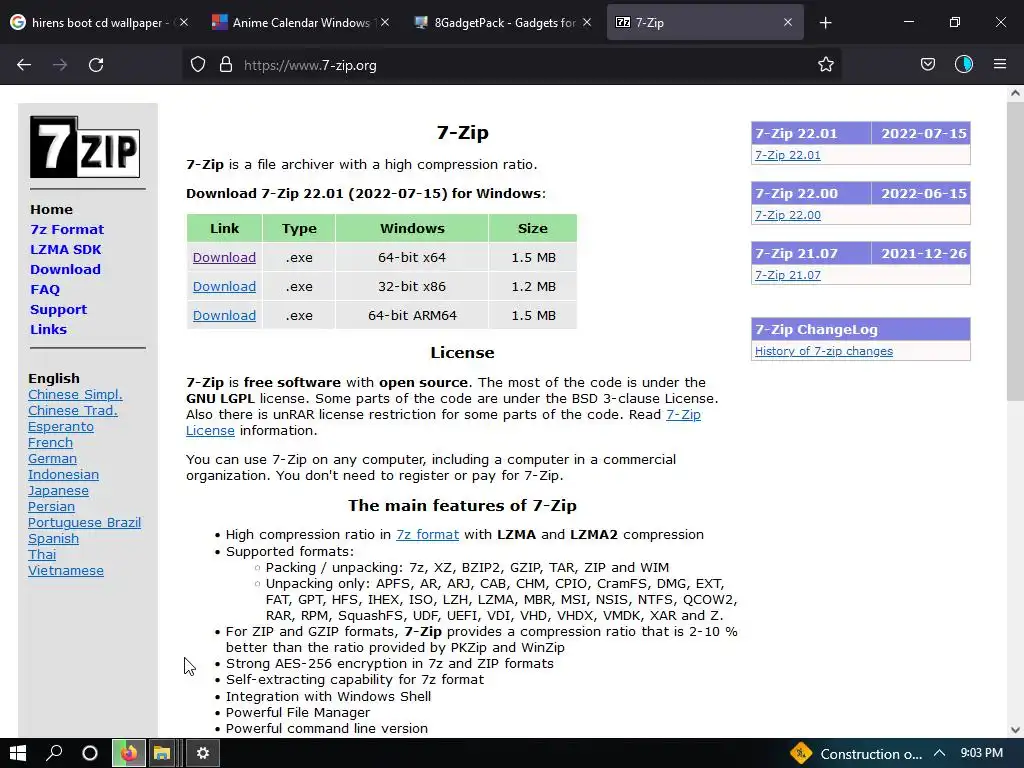The image size is (1024, 768).
Task: Click the URL address bar
Action: (x=511, y=65)
